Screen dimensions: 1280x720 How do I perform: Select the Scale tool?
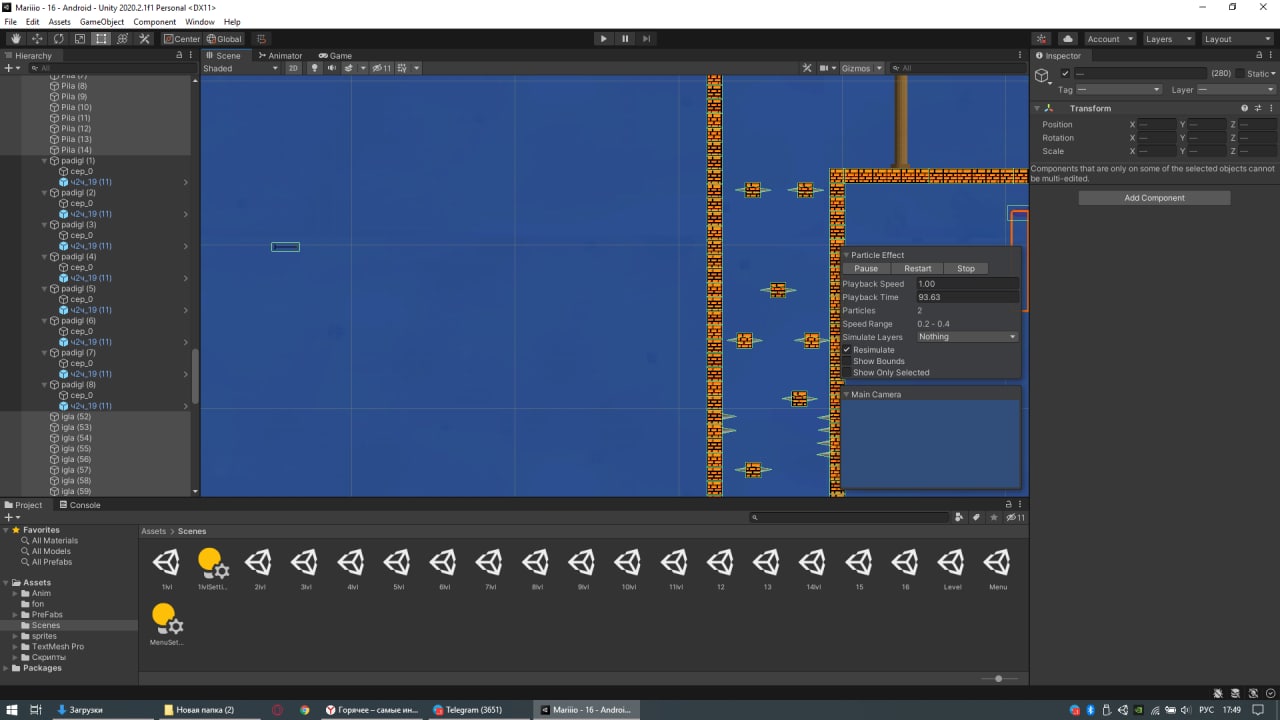click(80, 39)
